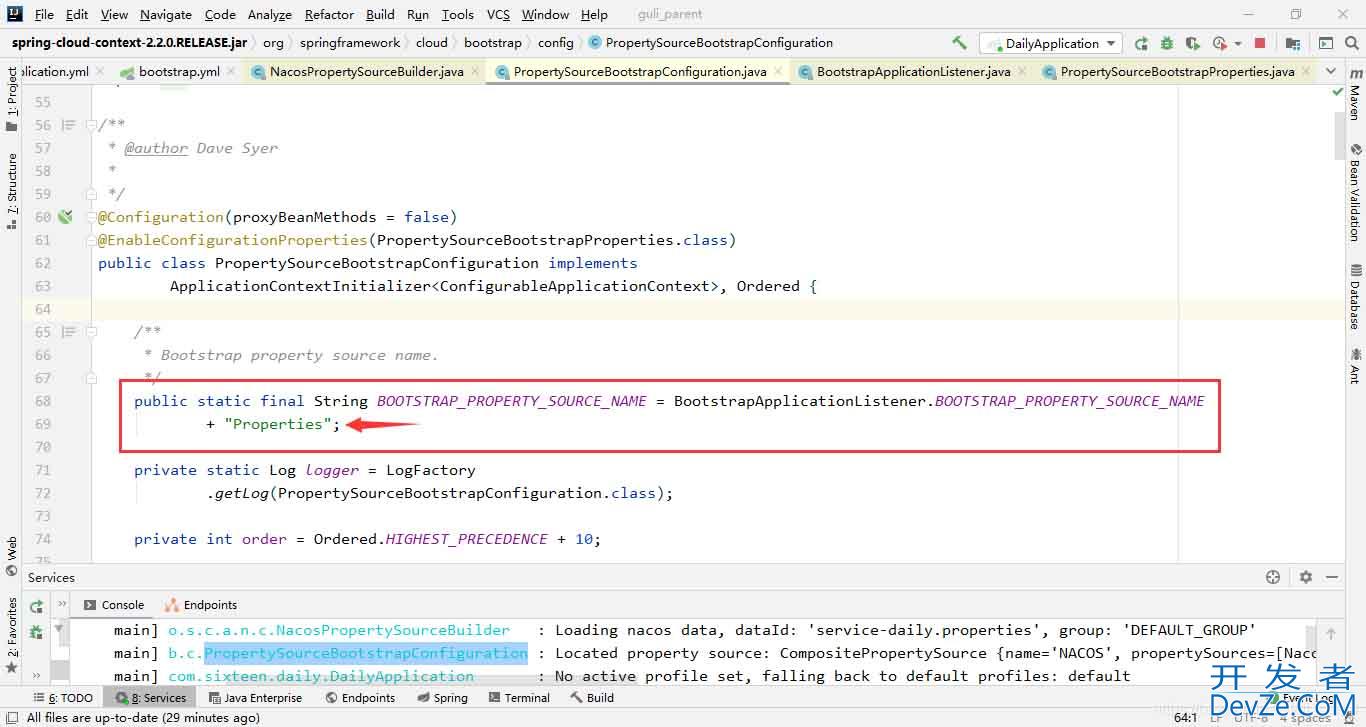Open the Java Enterprise tool window
This screenshot has width=1366, height=727.
tap(254, 698)
